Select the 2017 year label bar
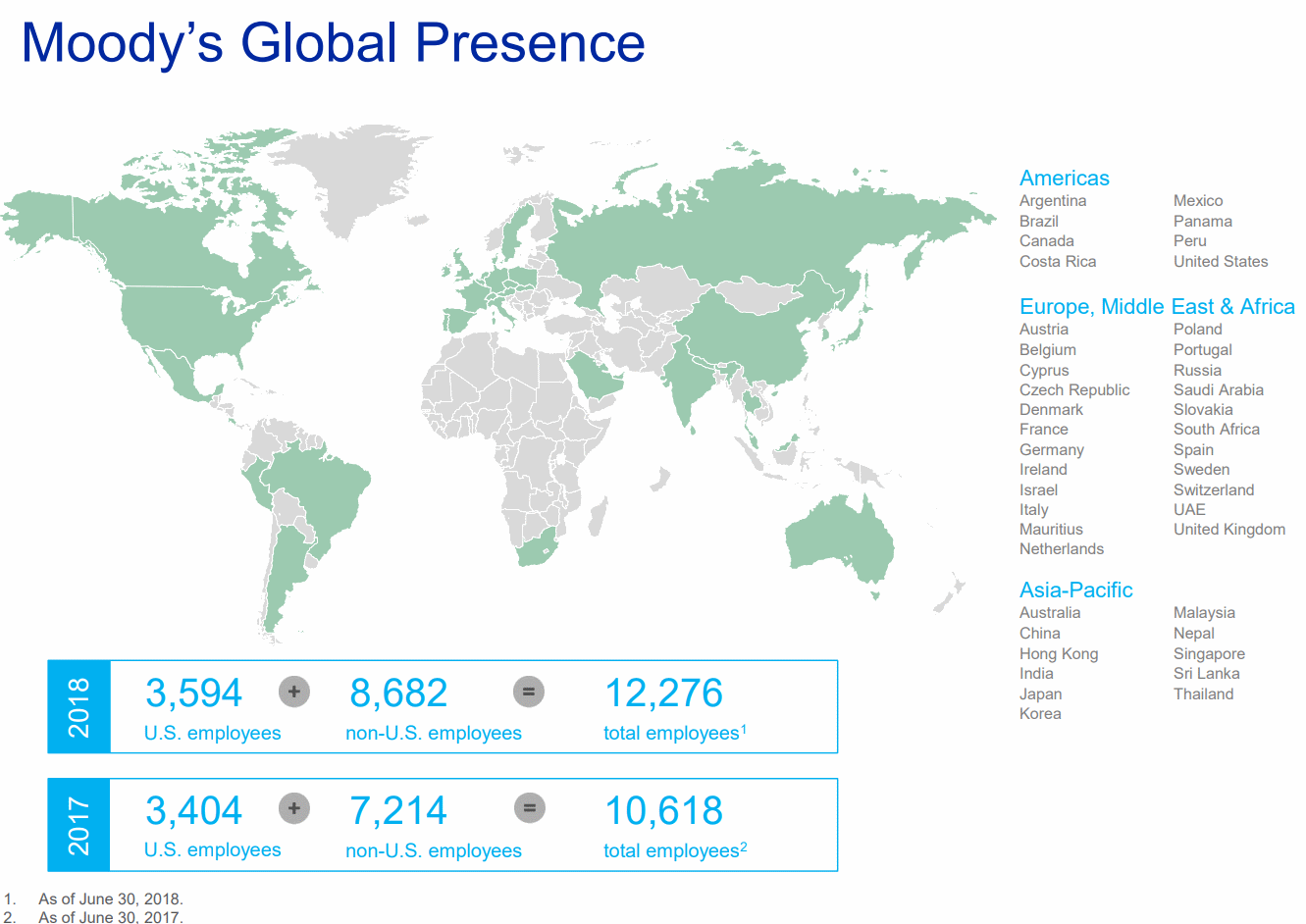 tap(78, 825)
